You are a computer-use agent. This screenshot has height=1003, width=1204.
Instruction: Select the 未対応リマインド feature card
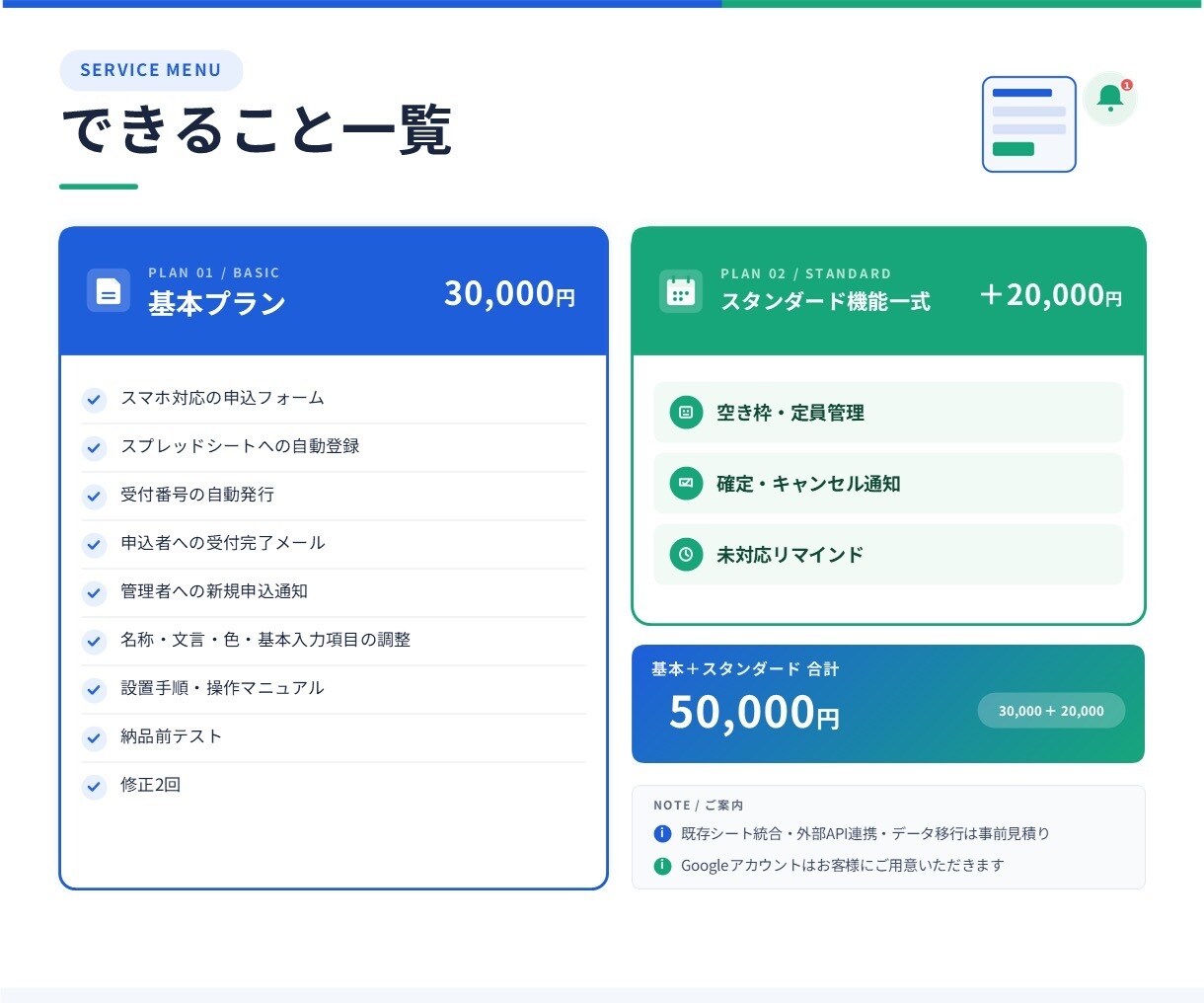(x=888, y=555)
